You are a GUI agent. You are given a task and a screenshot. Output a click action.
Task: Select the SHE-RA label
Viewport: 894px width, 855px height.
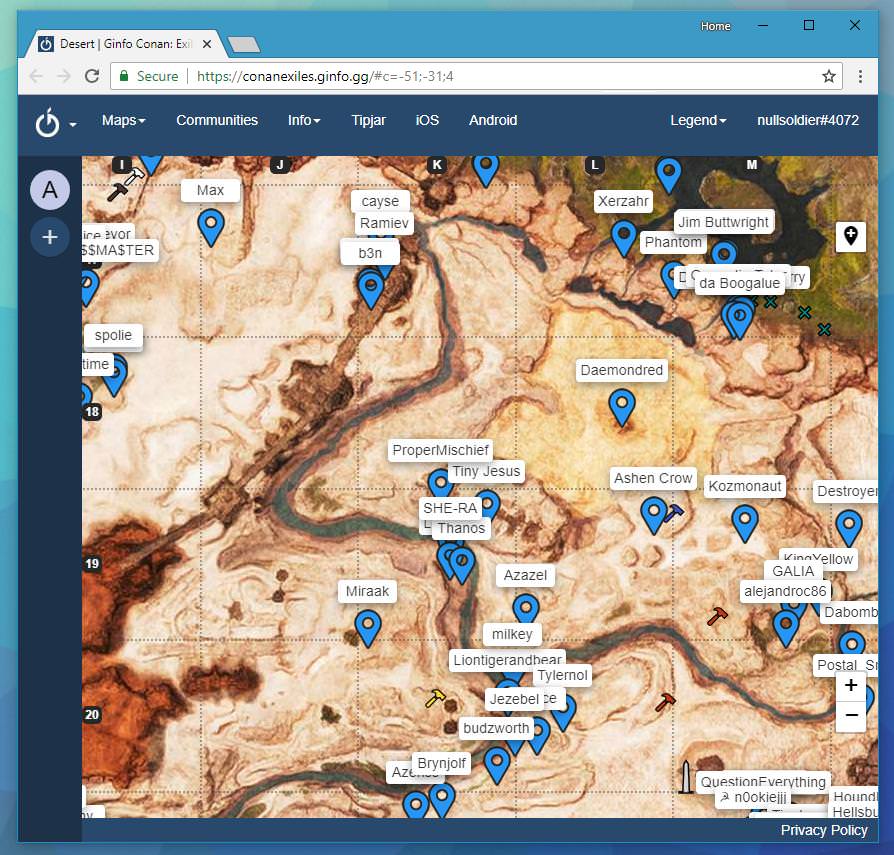point(450,508)
